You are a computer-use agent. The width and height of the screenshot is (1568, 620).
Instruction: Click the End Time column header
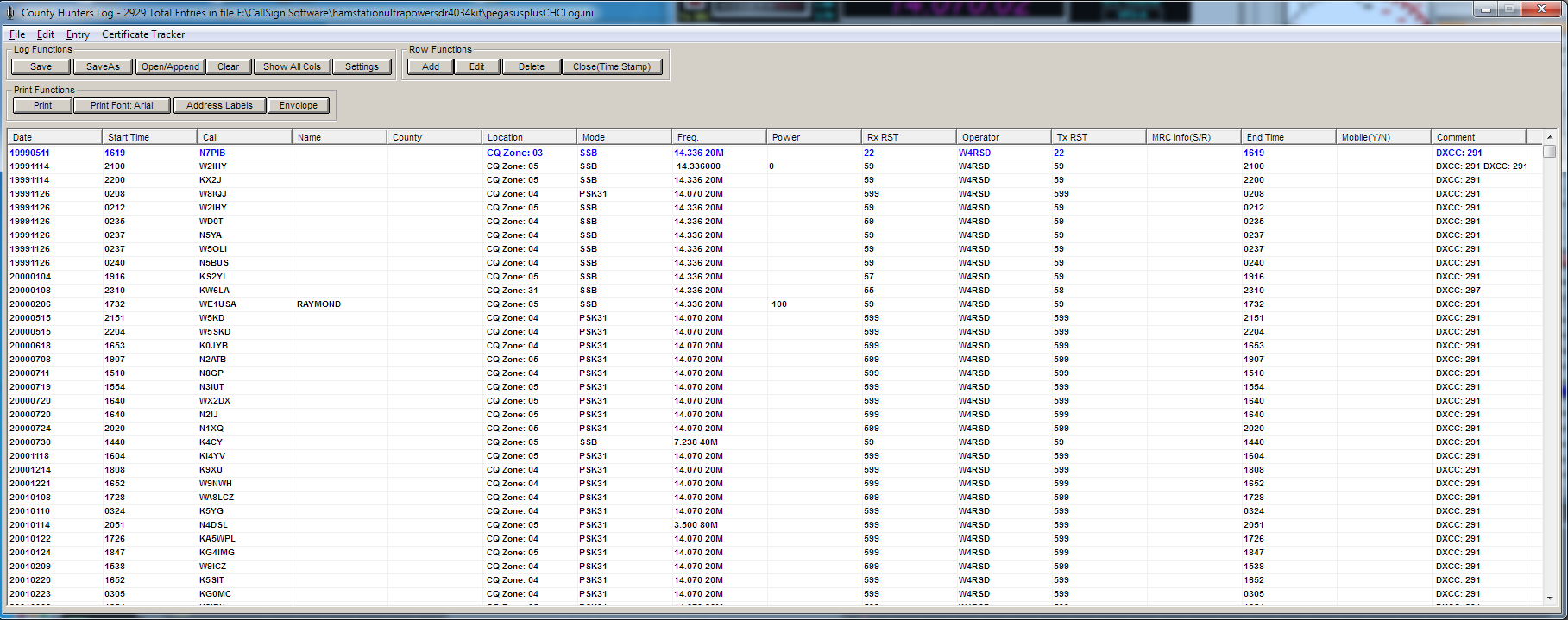(x=1289, y=137)
